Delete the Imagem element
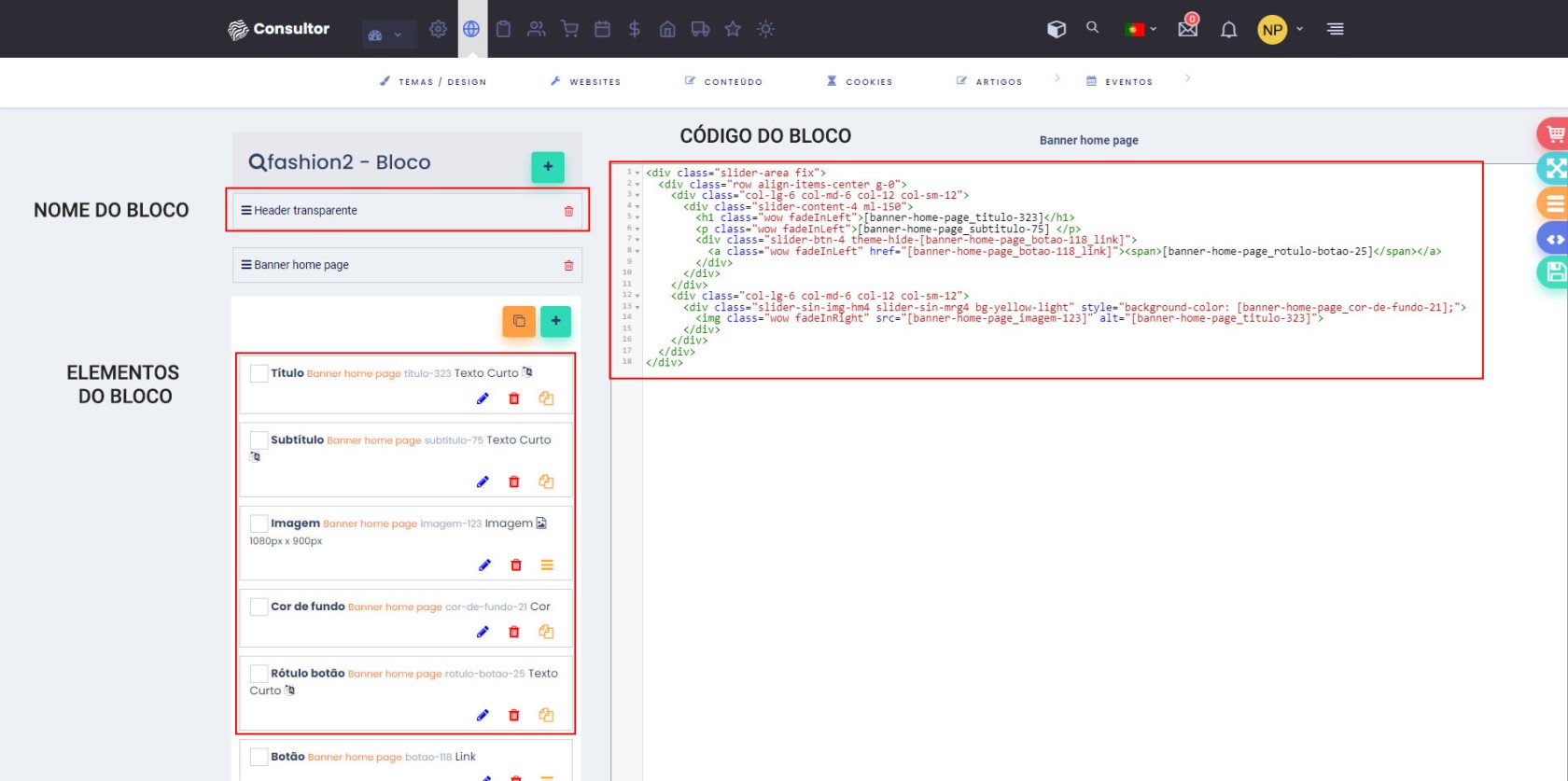The image size is (1568, 781). pyautogui.click(x=516, y=565)
